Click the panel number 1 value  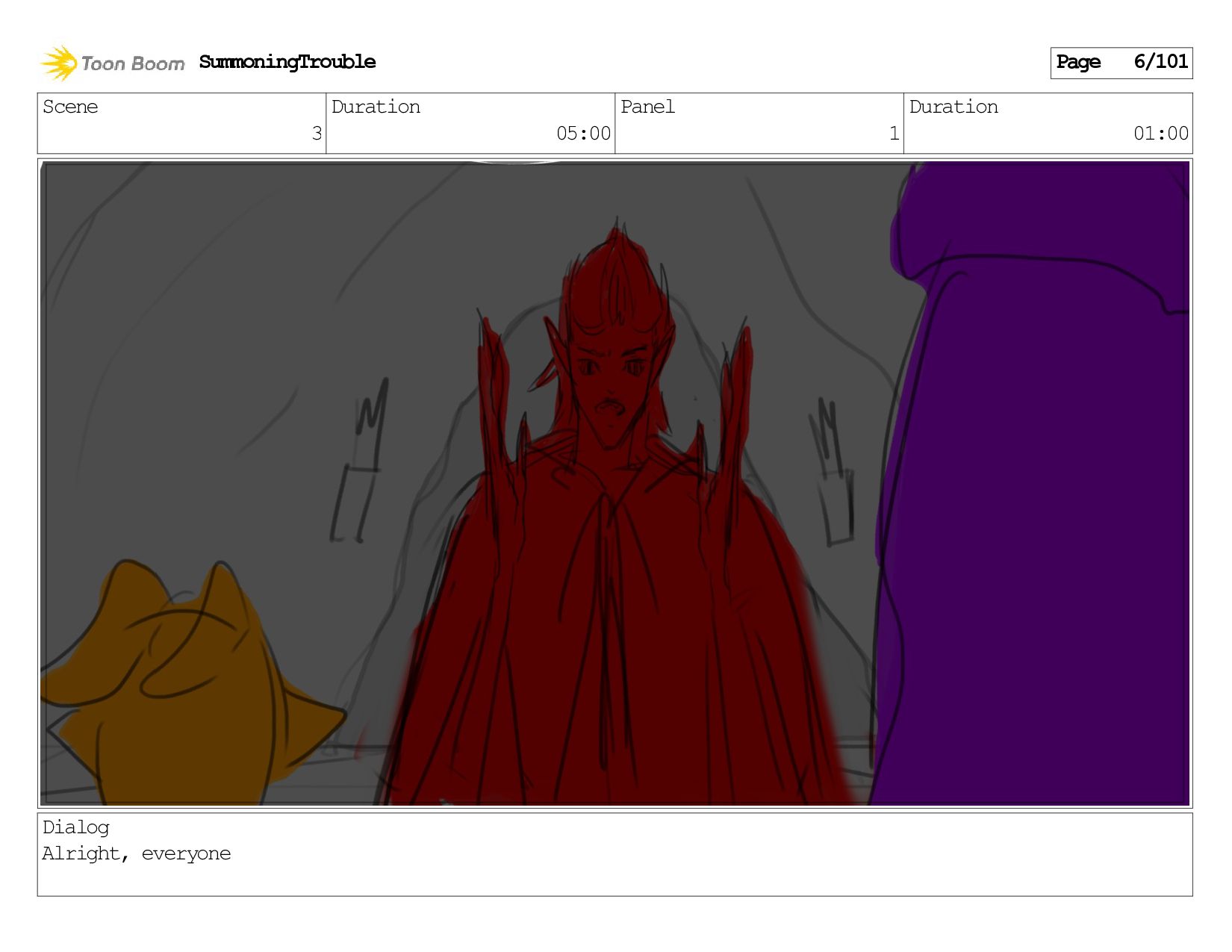(894, 134)
